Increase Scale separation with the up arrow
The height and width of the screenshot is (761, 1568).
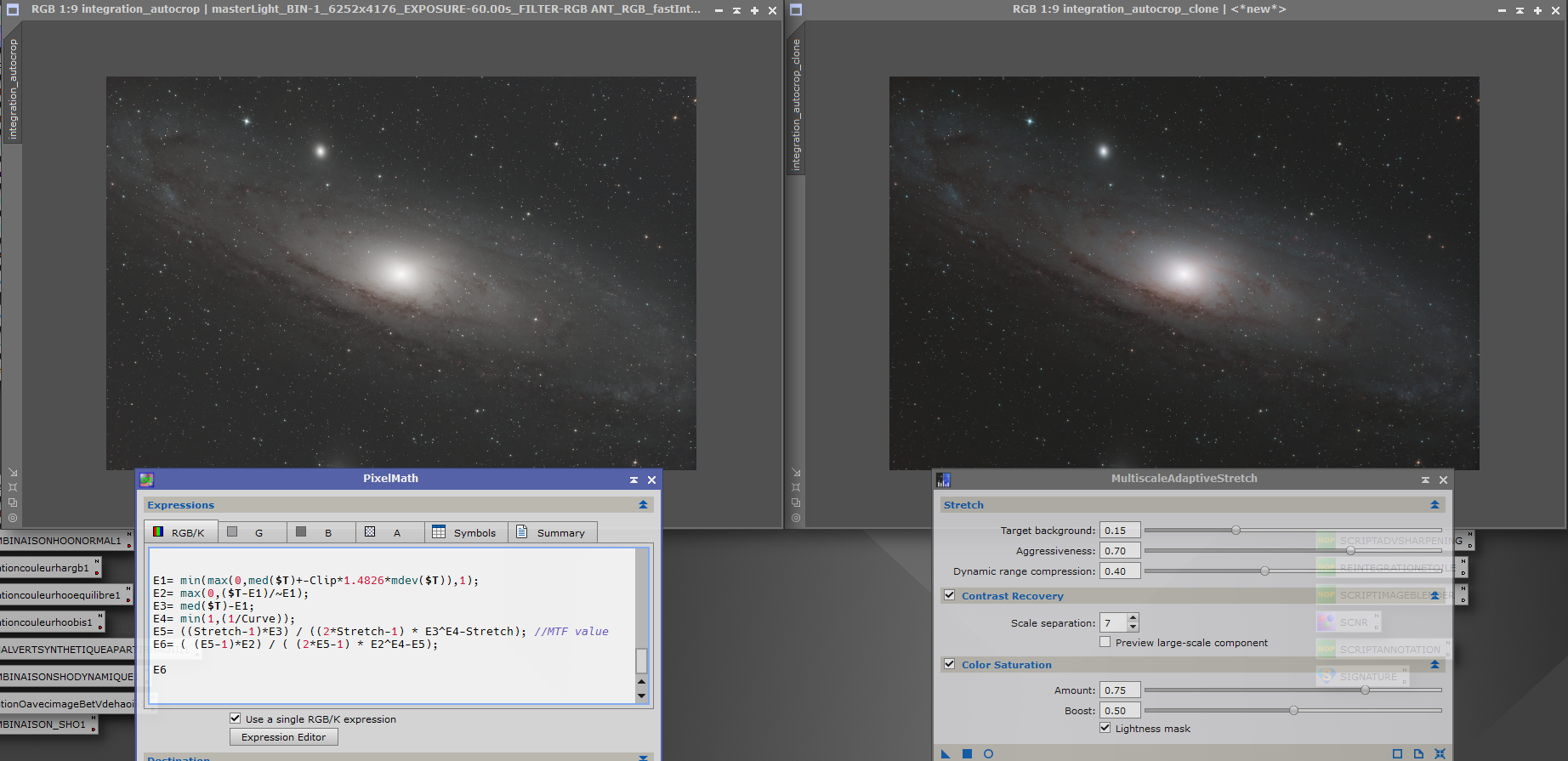(1133, 618)
